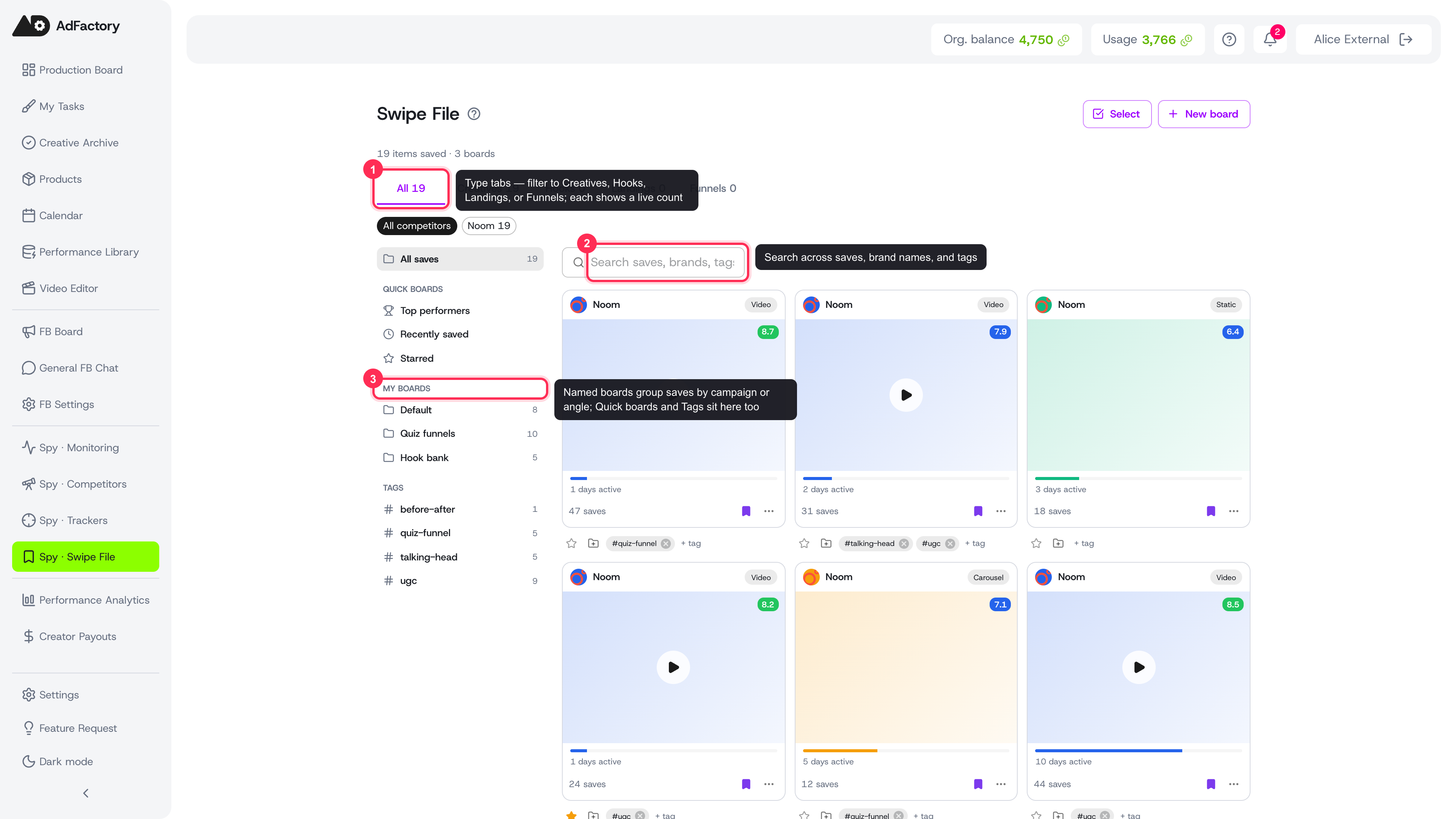Image resolution: width=1456 pixels, height=819 pixels.
Task: Open Creative Archive
Action: [x=86, y=143]
